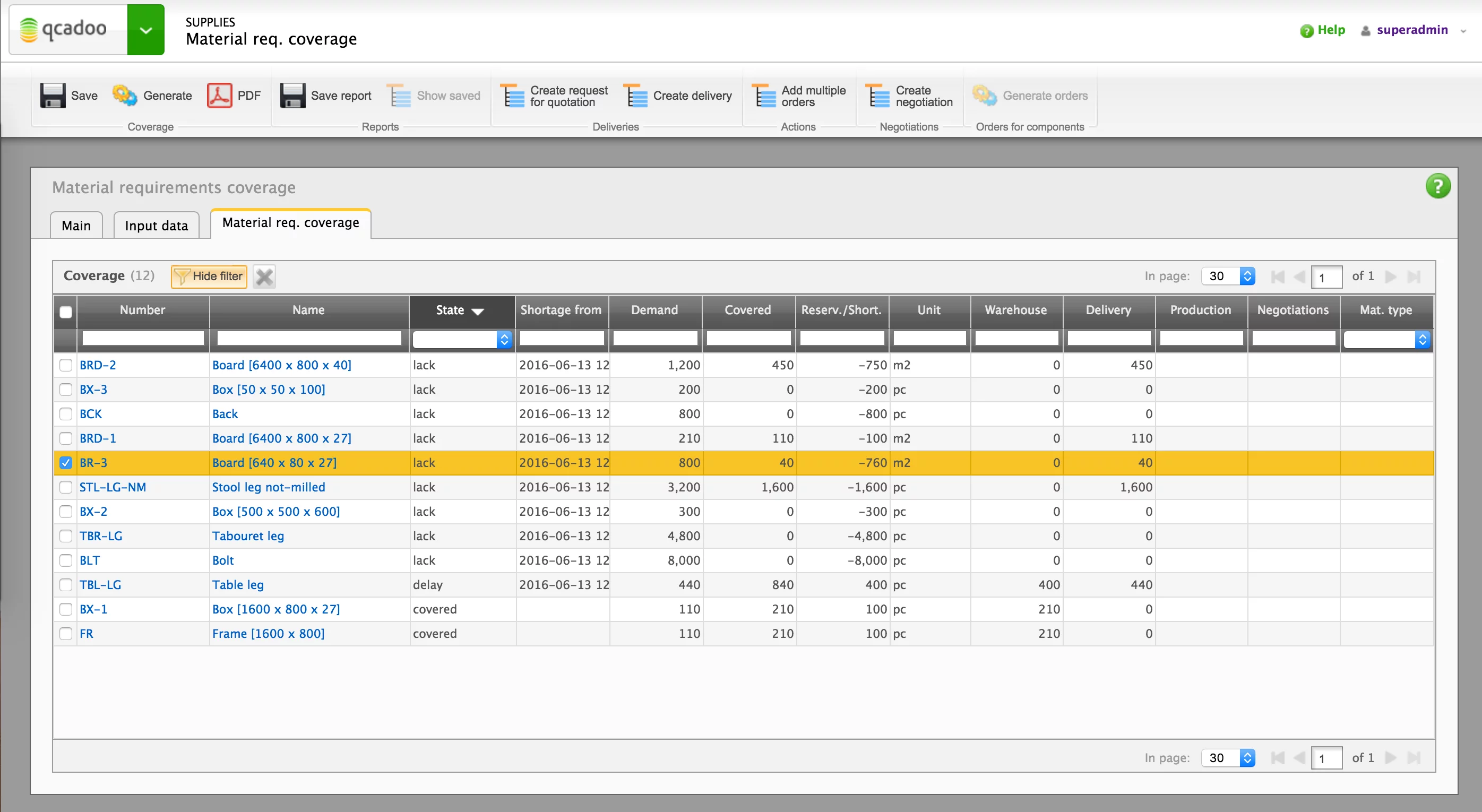1482x812 pixels.
Task: Click the Unit filter input field
Action: 930,339
